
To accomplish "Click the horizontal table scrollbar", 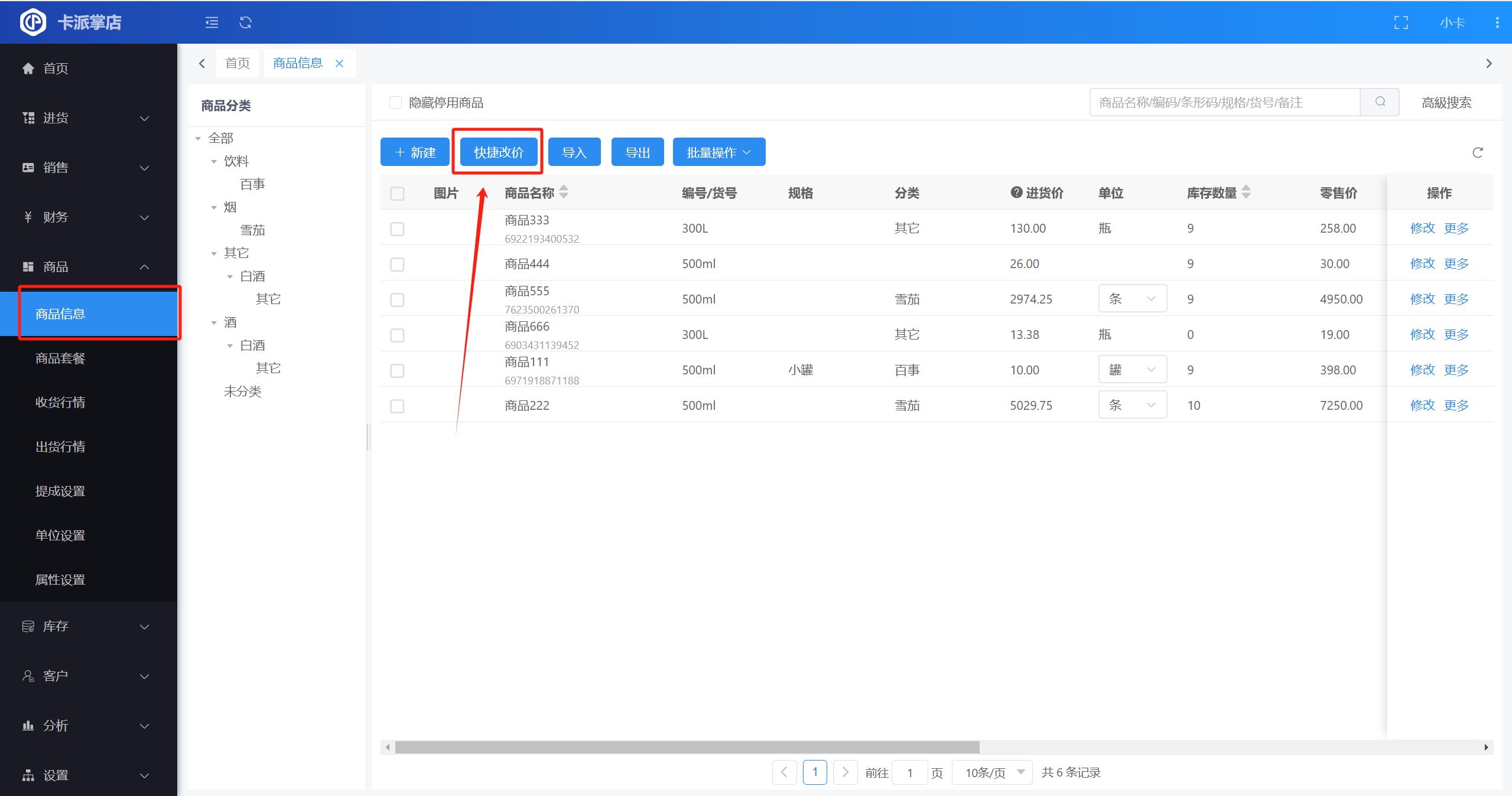I will (687, 747).
